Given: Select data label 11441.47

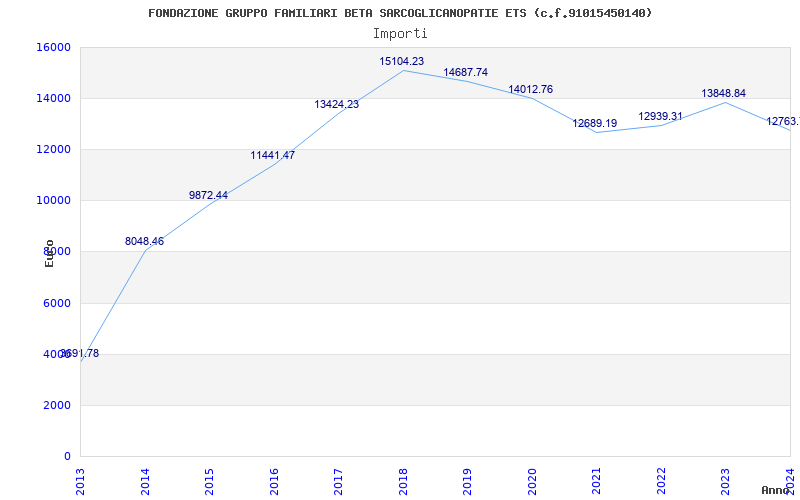Looking at the screenshot, I should tap(272, 155).
